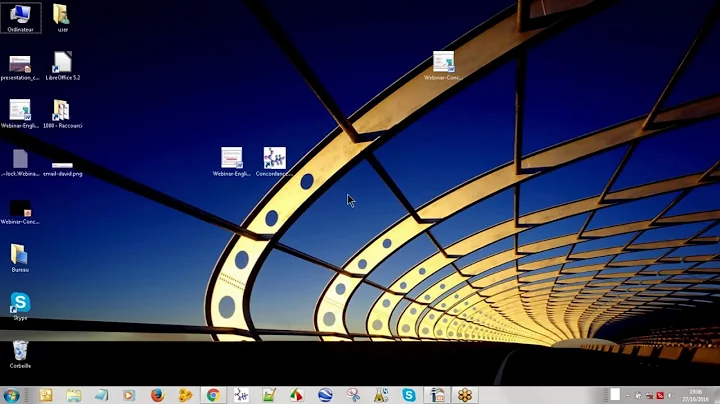720x404 pixels.
Task: Open the volume speaker tray icon
Action: point(671,395)
